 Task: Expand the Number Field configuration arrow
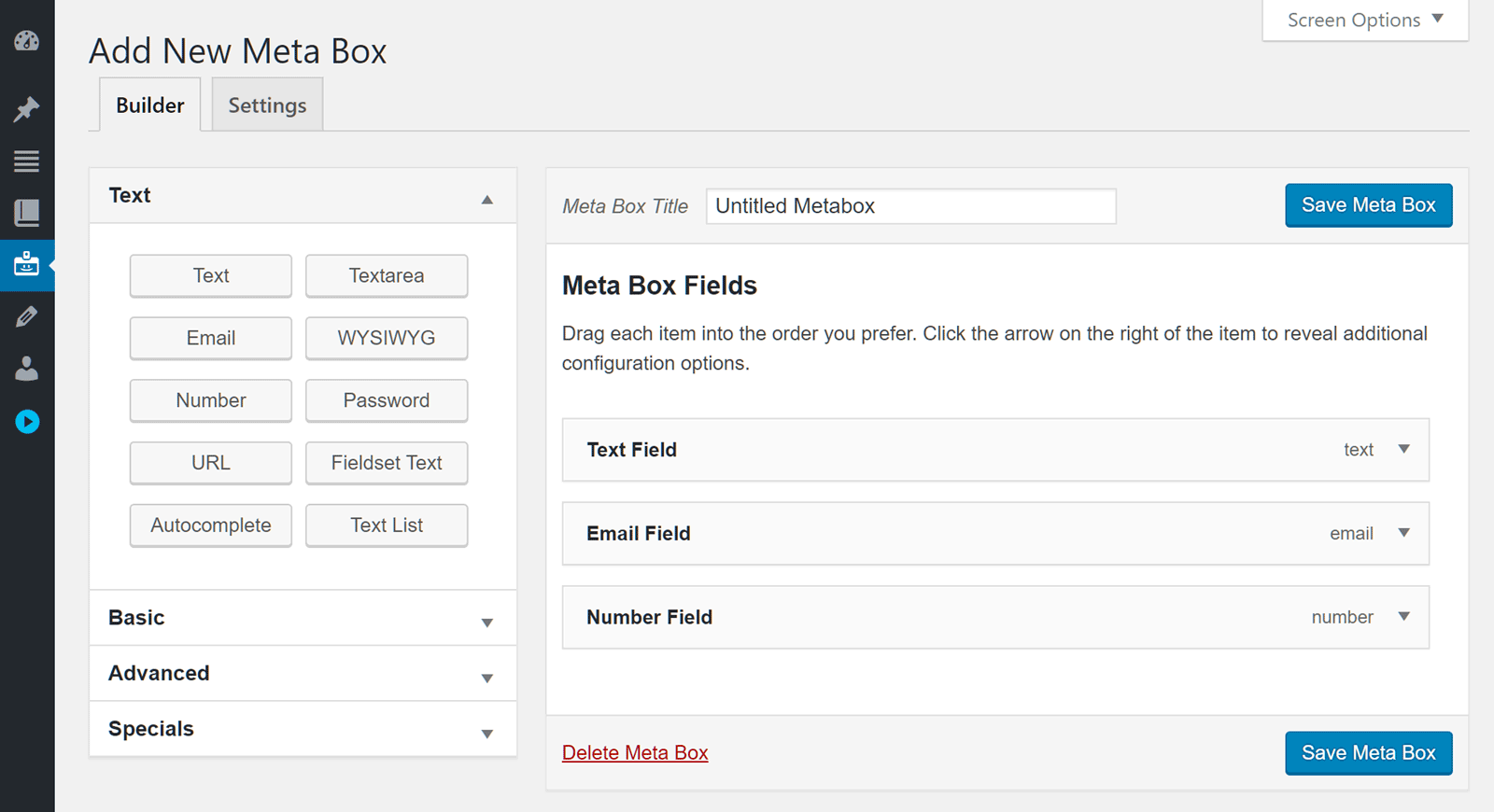click(1403, 617)
